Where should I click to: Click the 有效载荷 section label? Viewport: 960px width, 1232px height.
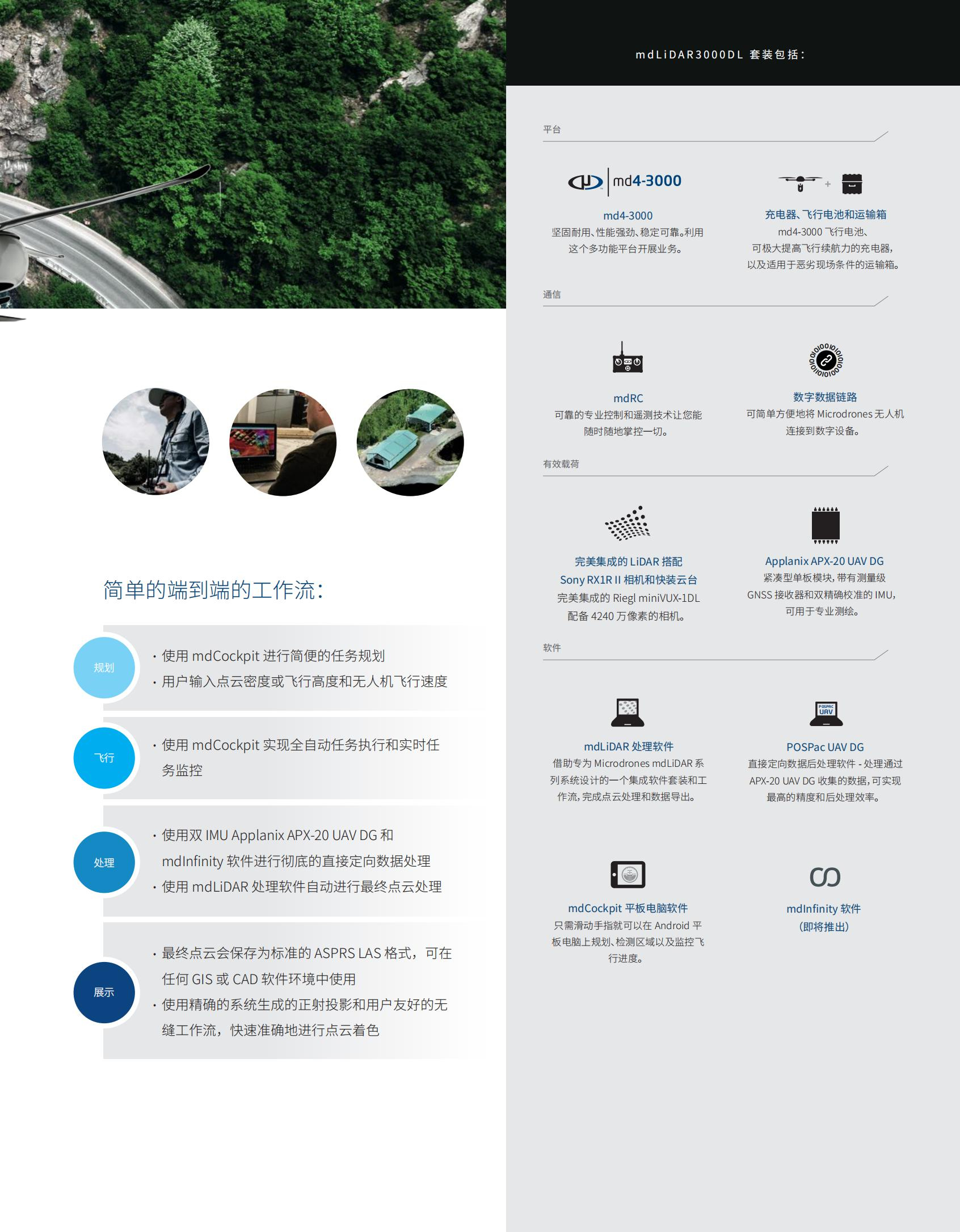coord(561,464)
